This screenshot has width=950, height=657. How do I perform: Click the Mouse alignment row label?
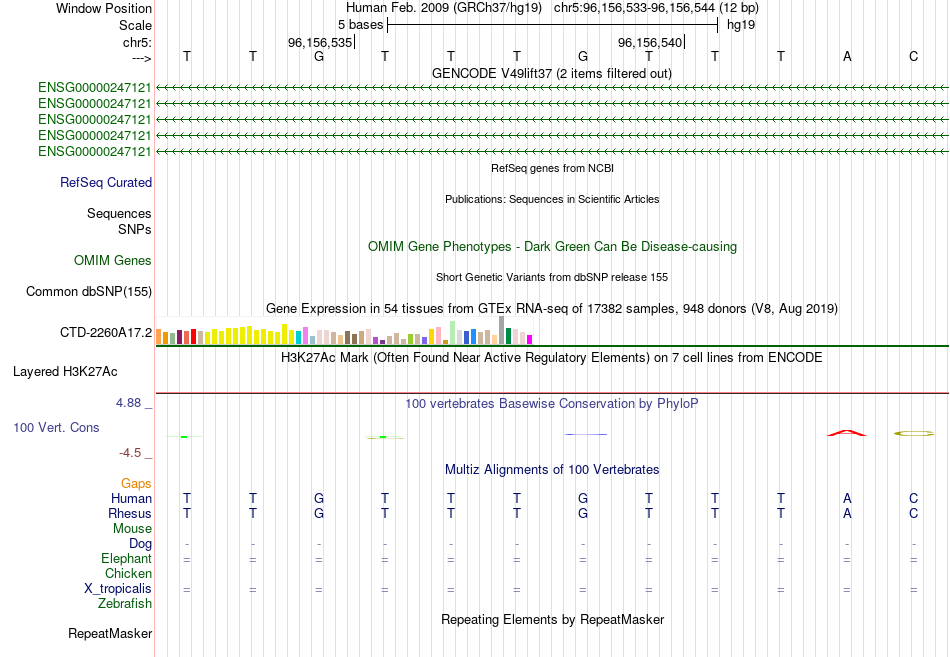(x=132, y=529)
